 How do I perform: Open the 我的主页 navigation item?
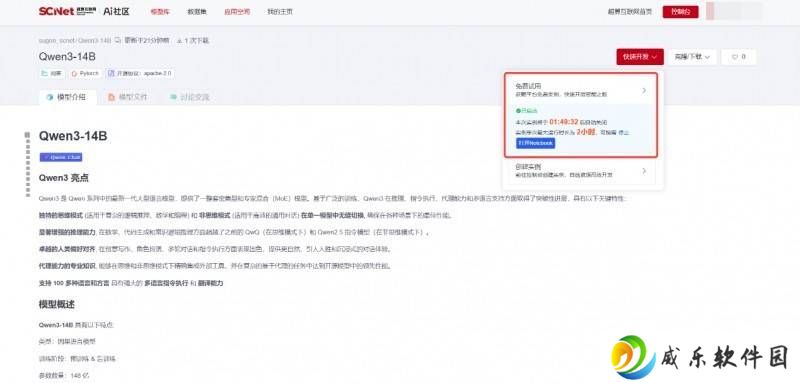point(280,12)
